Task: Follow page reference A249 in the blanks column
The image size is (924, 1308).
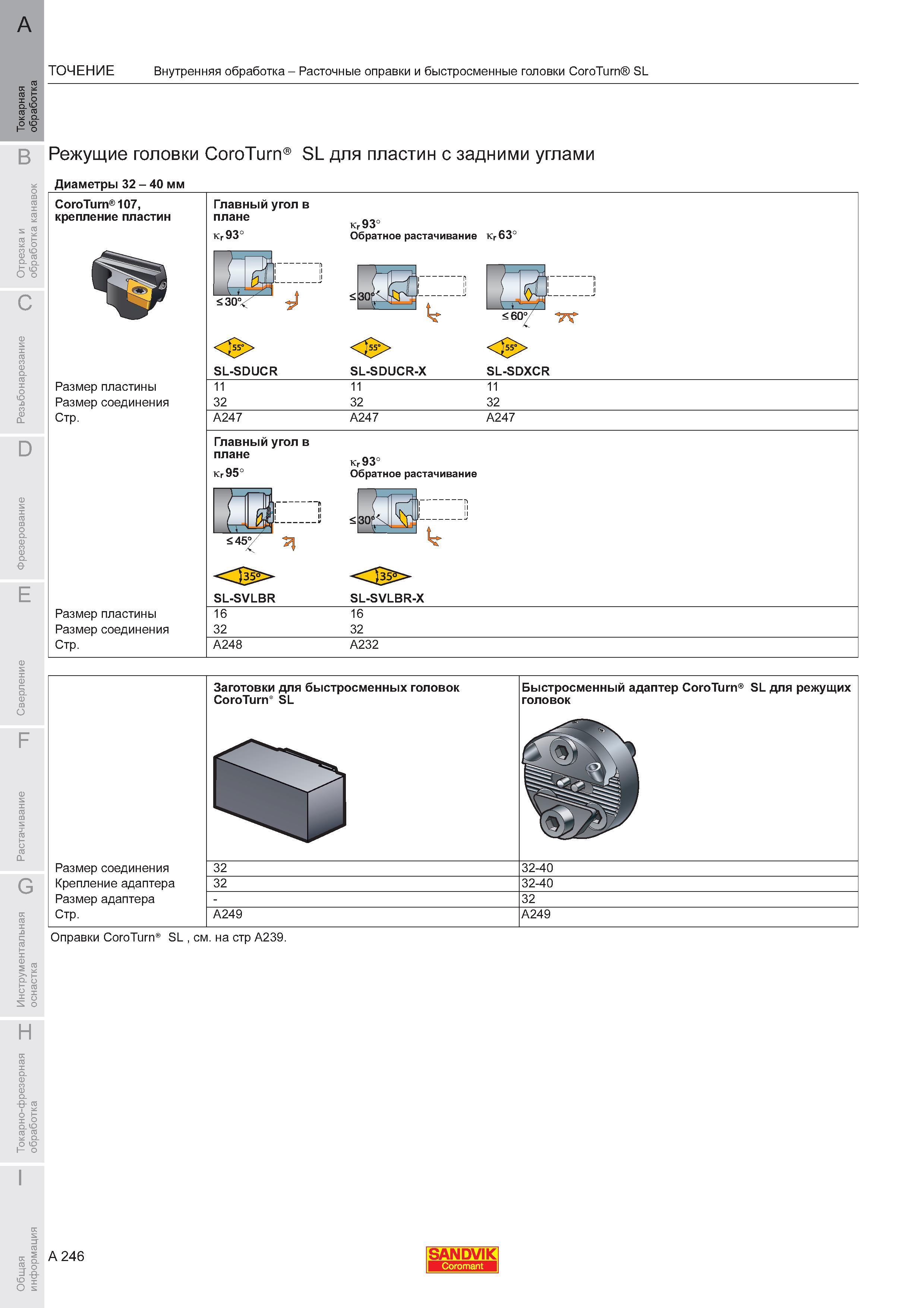Action: coord(228,914)
